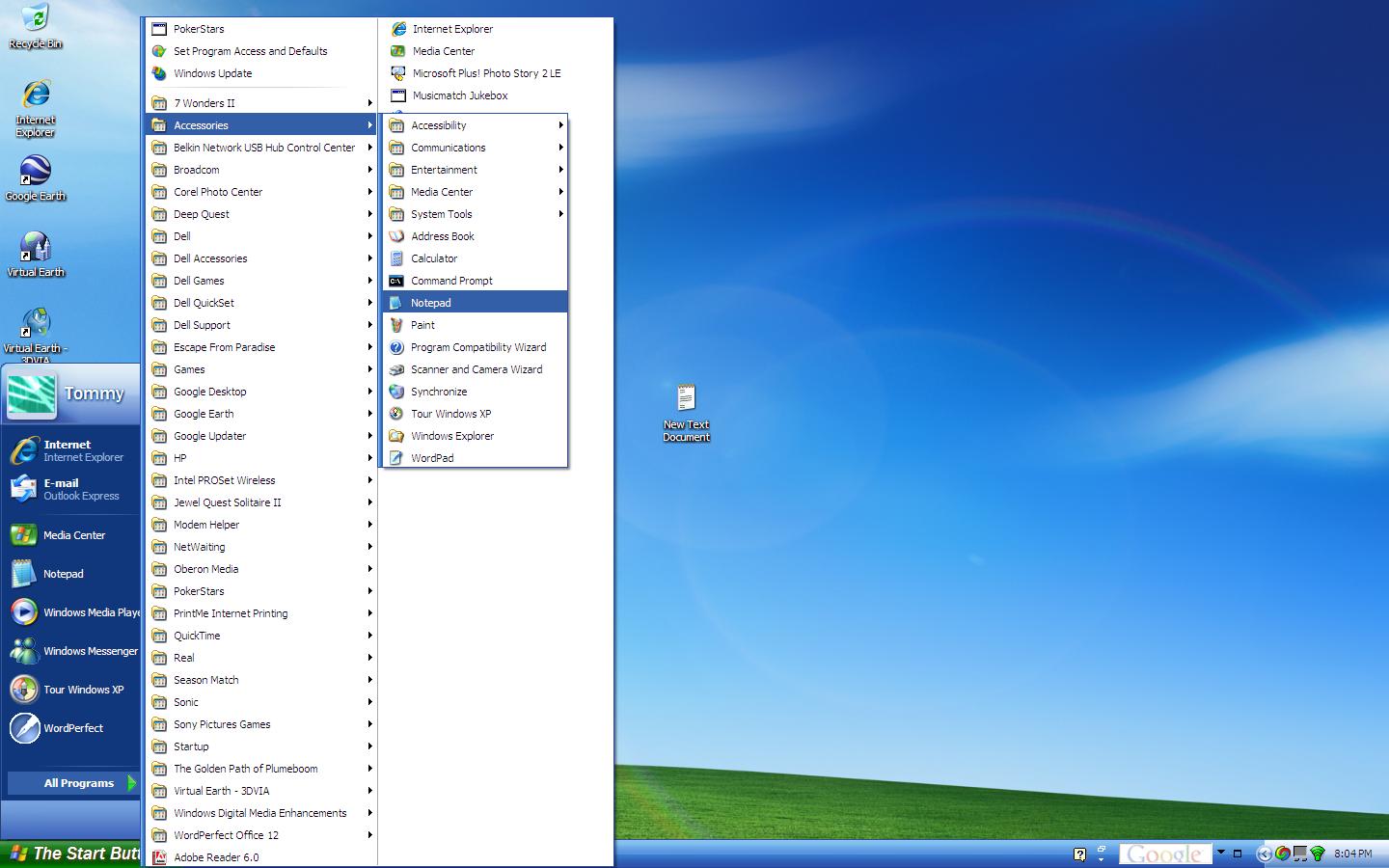The height and width of the screenshot is (868, 1389).
Task: Click the Address Book icon
Action: (x=396, y=236)
